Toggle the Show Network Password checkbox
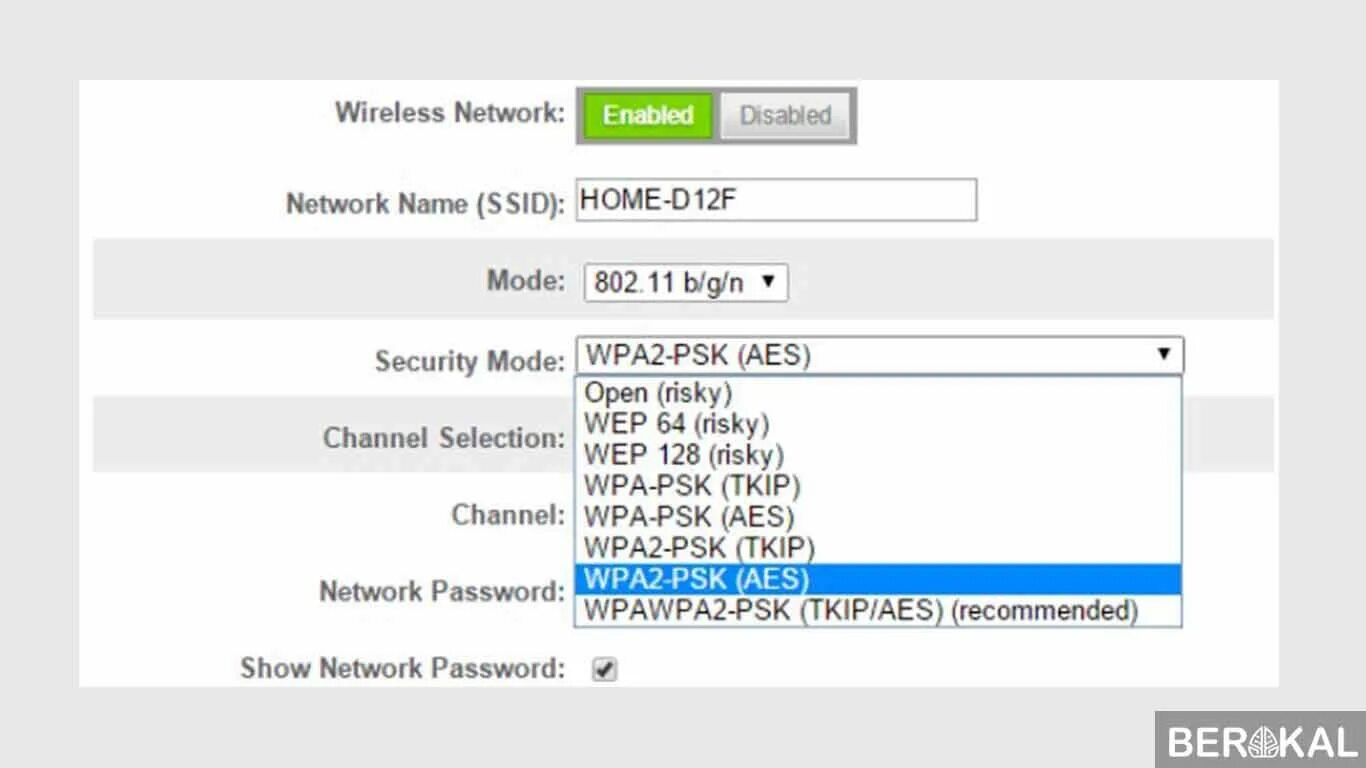Screen dimensions: 1366x768 coord(604,669)
